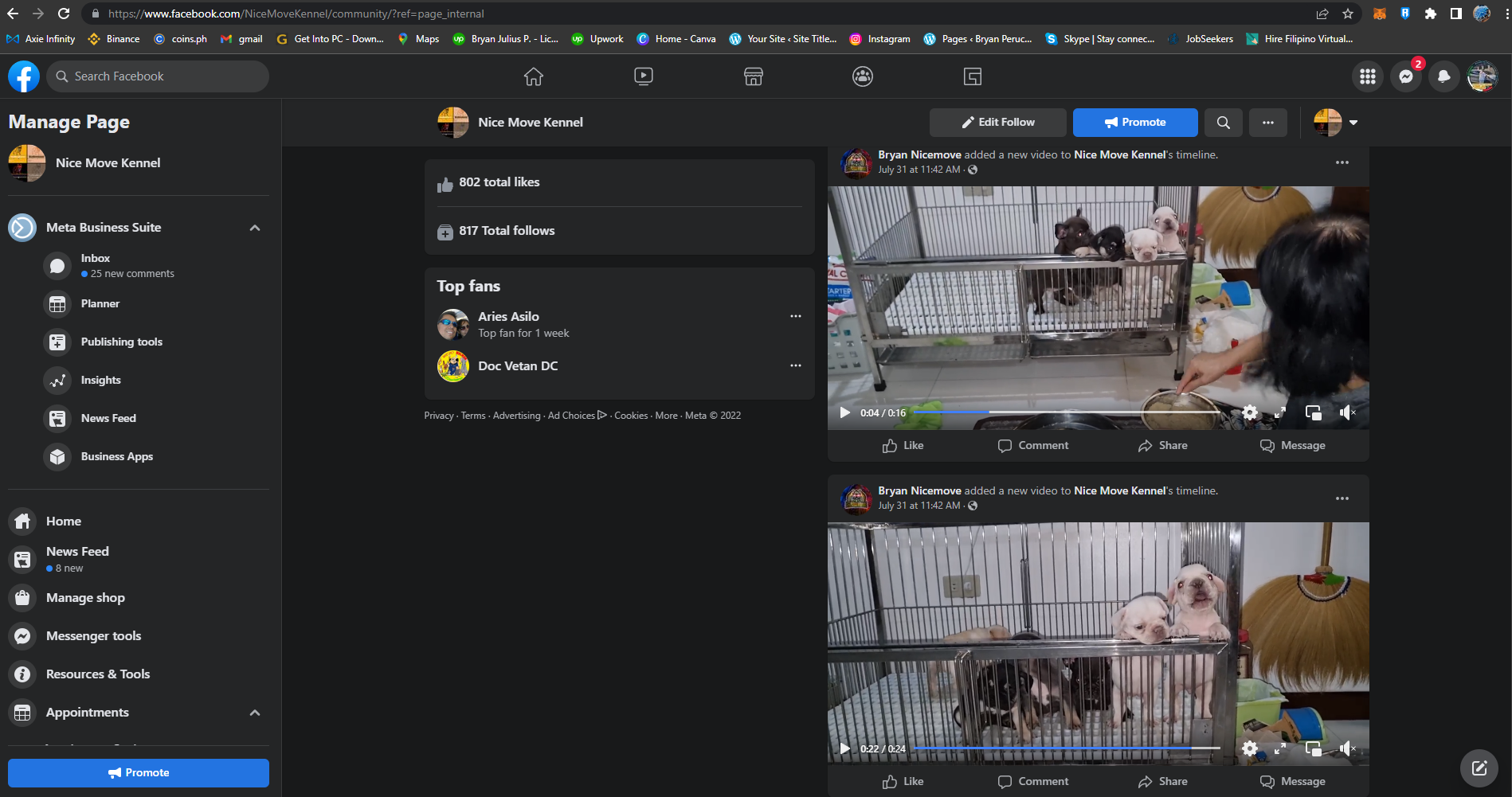Expand the 0:16 video to fullscreen

click(x=1280, y=412)
